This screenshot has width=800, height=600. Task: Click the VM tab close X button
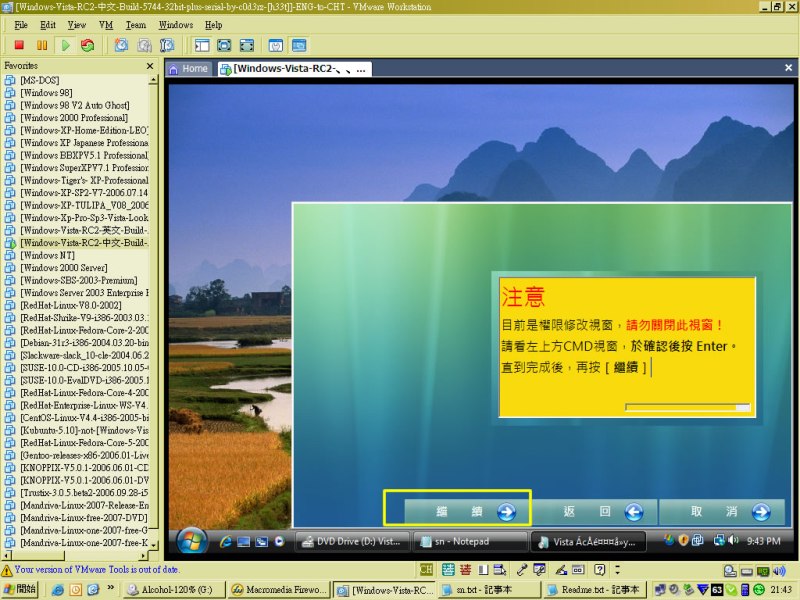tap(788, 68)
